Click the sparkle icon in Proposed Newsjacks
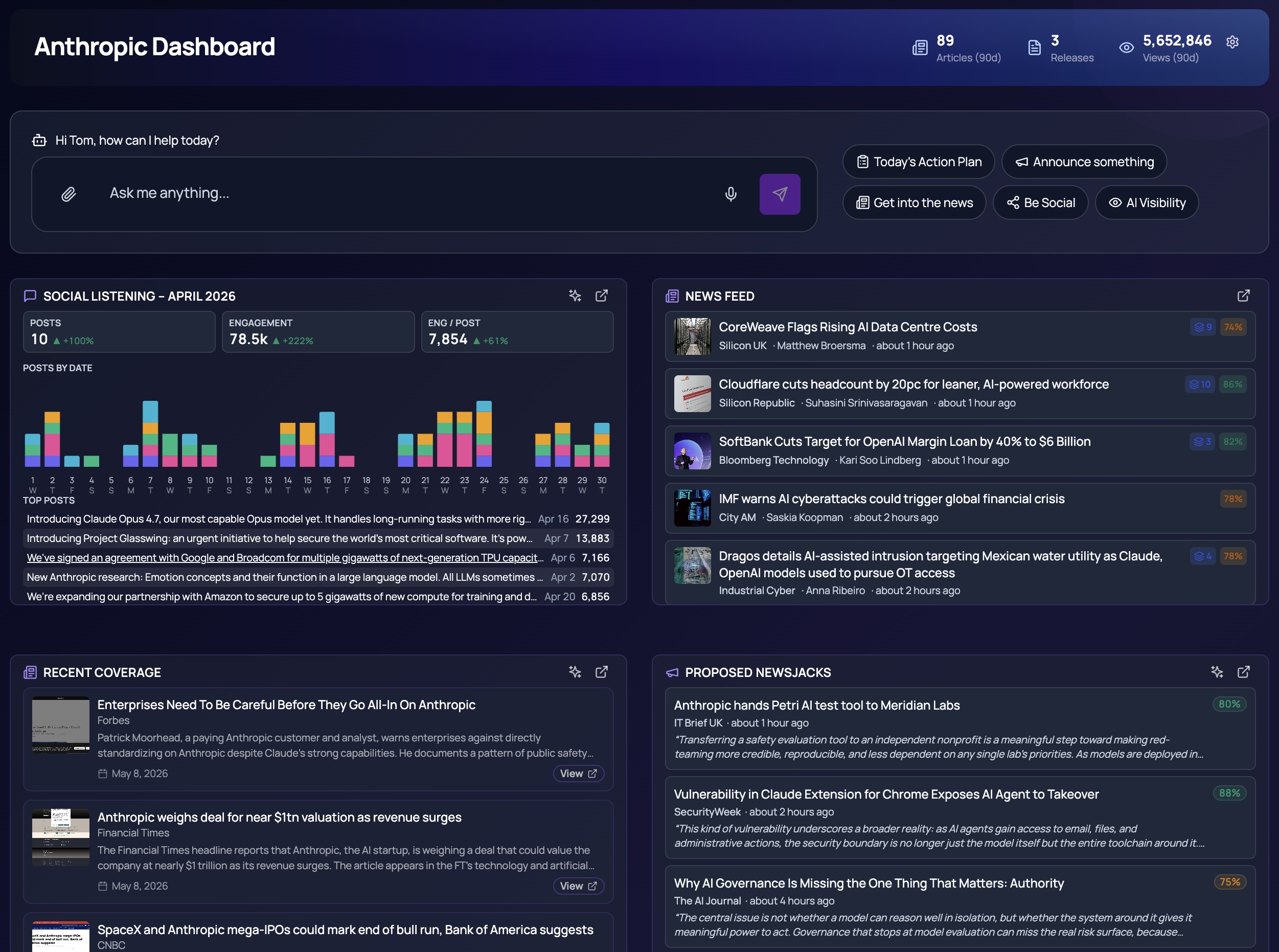The image size is (1279, 952). click(x=1217, y=672)
